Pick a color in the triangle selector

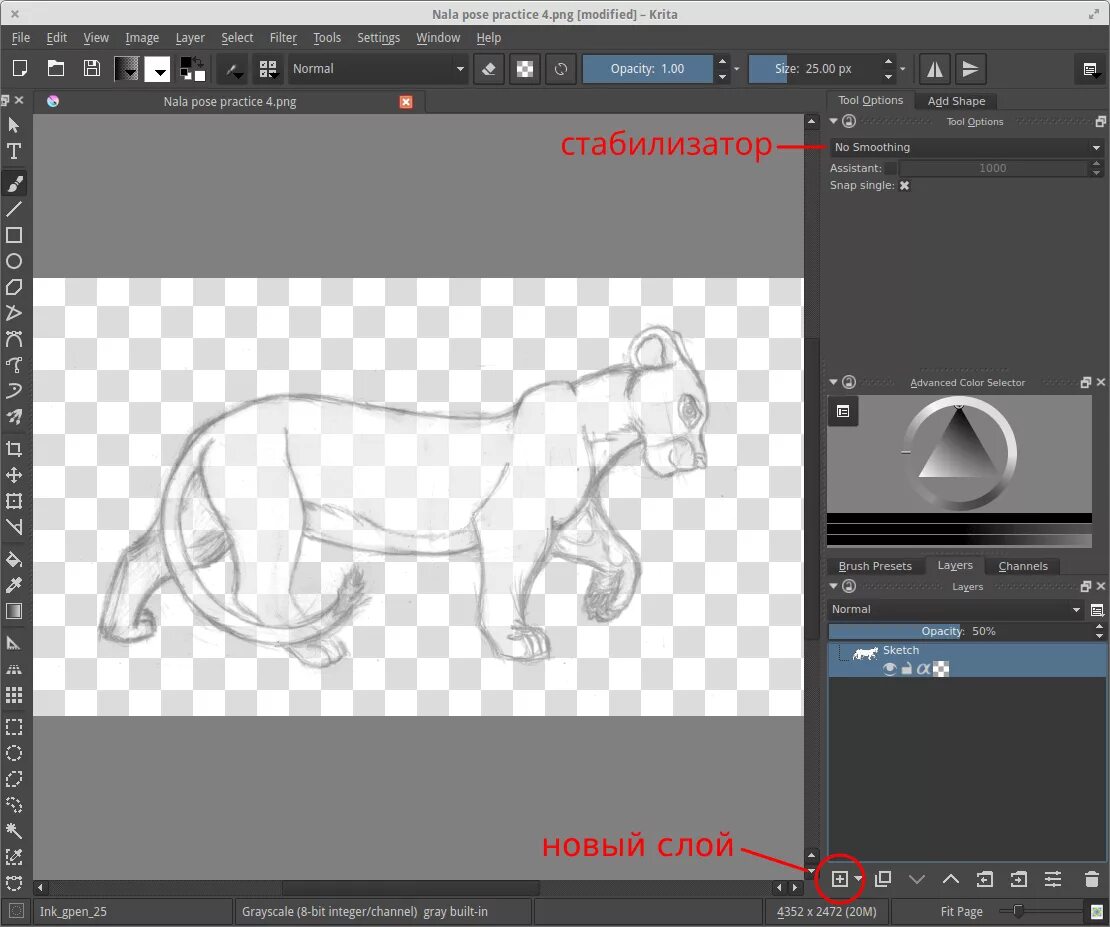pos(958,446)
